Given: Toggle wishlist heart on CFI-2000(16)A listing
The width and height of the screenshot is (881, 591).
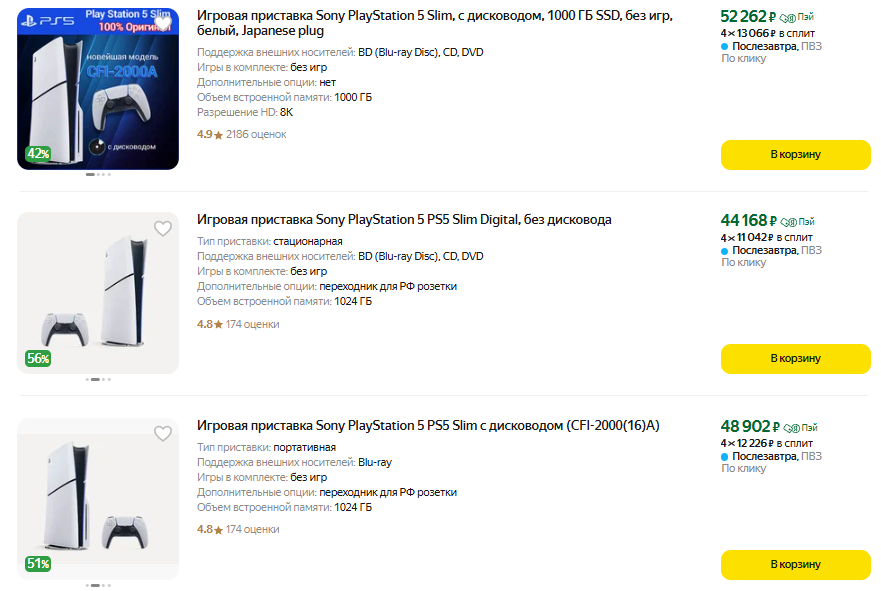Looking at the screenshot, I should click(163, 433).
